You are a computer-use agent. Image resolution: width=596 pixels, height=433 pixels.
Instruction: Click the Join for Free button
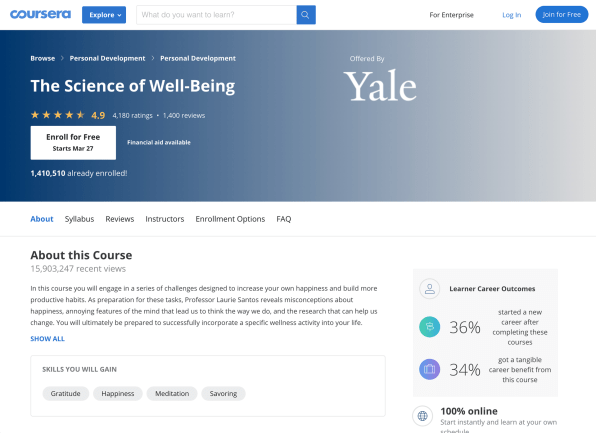562,14
